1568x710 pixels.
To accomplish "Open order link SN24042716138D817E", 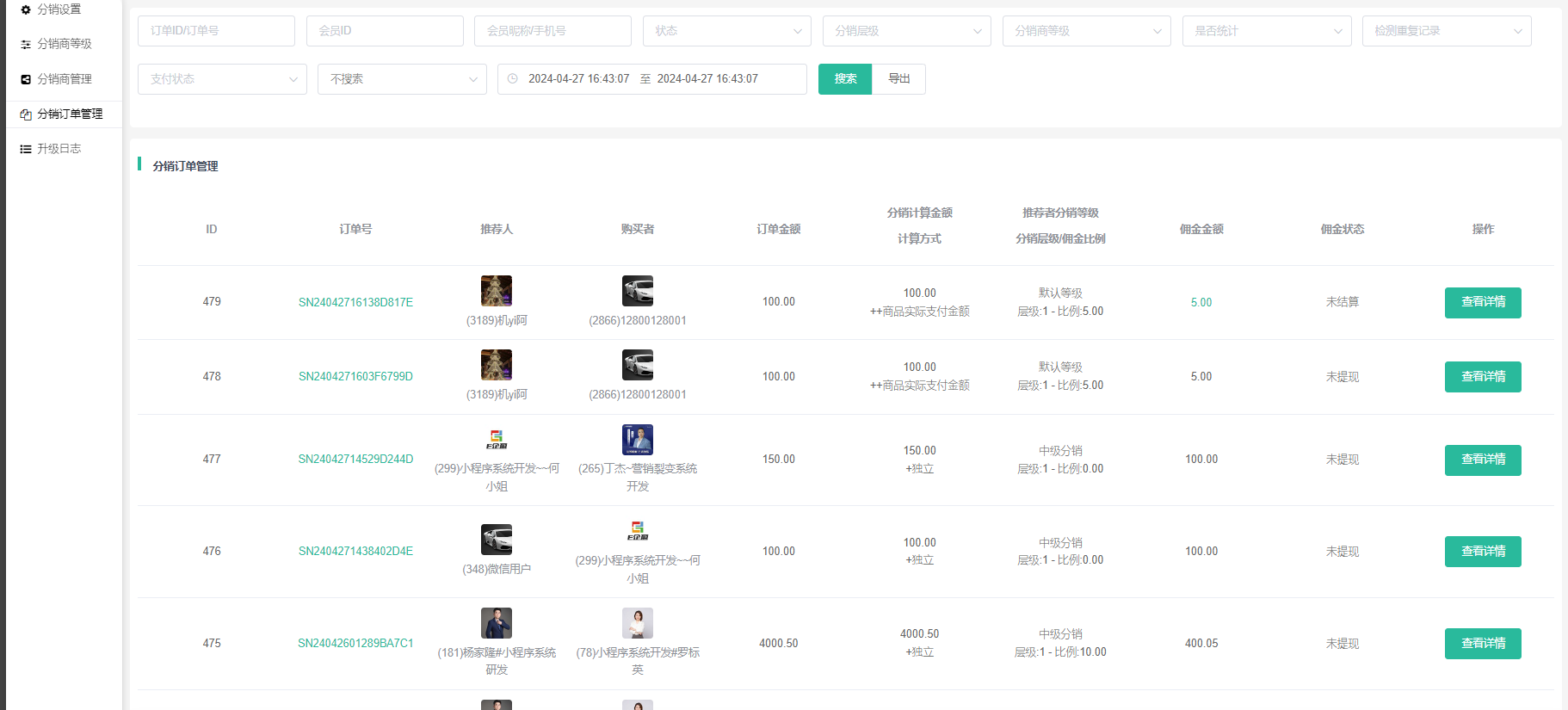I will coord(355,302).
